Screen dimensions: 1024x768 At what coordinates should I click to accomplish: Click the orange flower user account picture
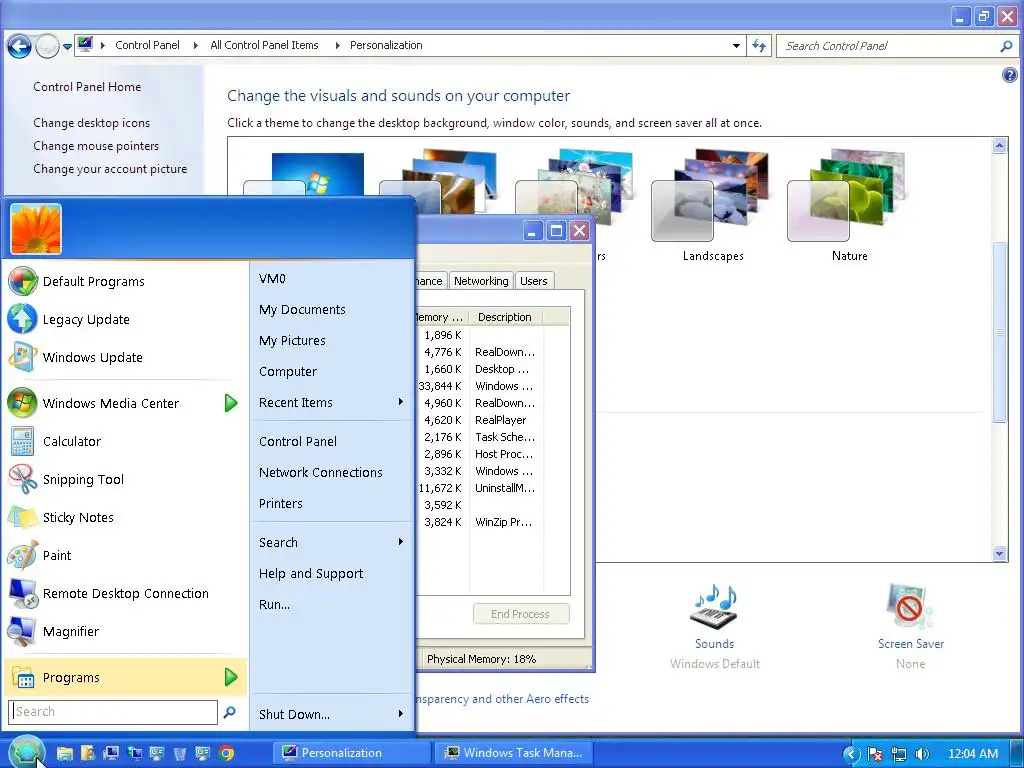pyautogui.click(x=36, y=229)
